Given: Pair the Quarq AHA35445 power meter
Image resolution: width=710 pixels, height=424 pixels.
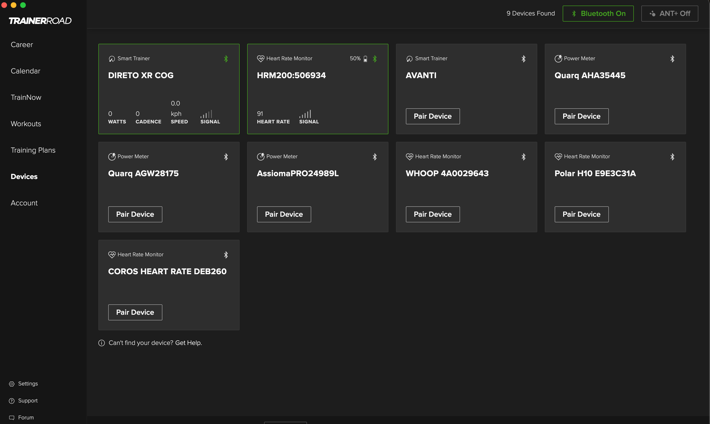Looking at the screenshot, I should (x=581, y=116).
